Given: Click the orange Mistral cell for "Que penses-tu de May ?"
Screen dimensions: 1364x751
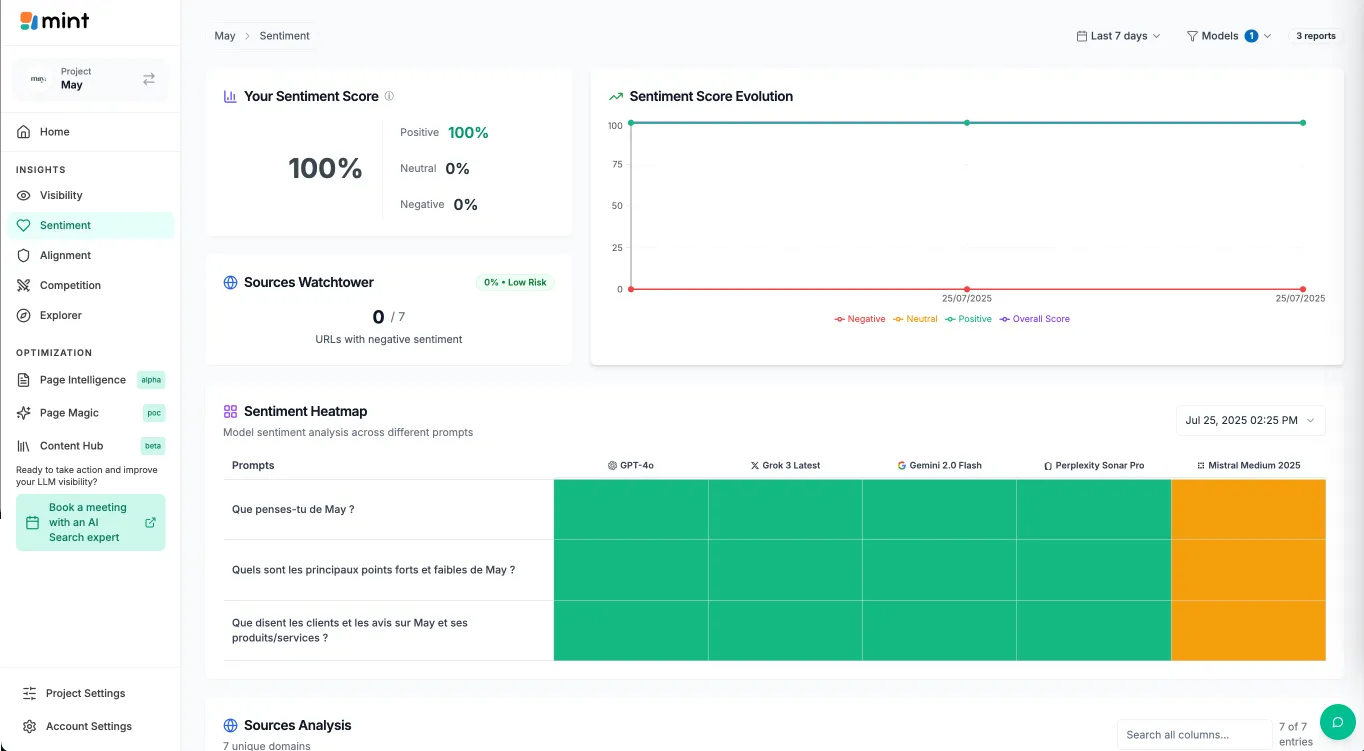Looking at the screenshot, I should coord(1248,510).
